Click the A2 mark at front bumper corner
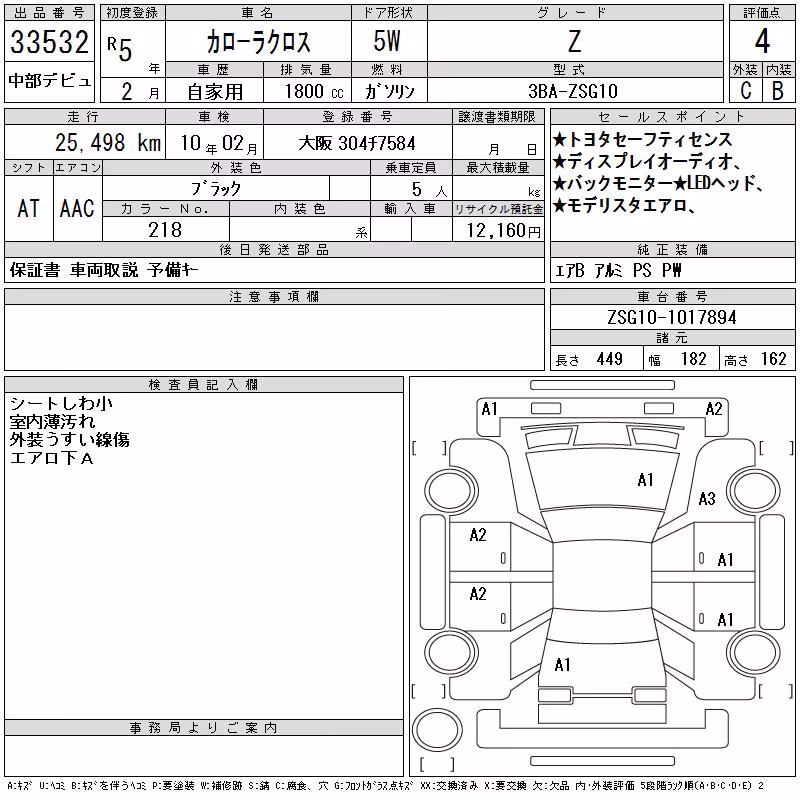The width and height of the screenshot is (800, 800). (x=714, y=409)
